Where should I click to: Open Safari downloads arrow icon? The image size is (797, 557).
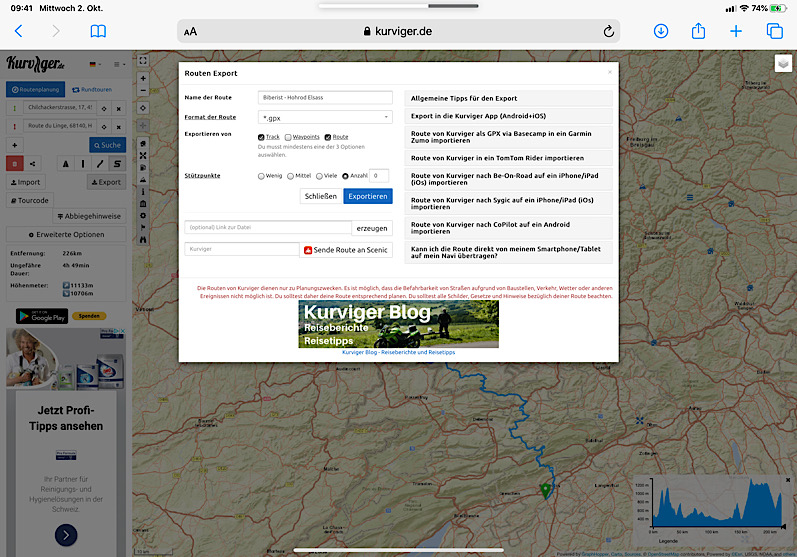(661, 31)
